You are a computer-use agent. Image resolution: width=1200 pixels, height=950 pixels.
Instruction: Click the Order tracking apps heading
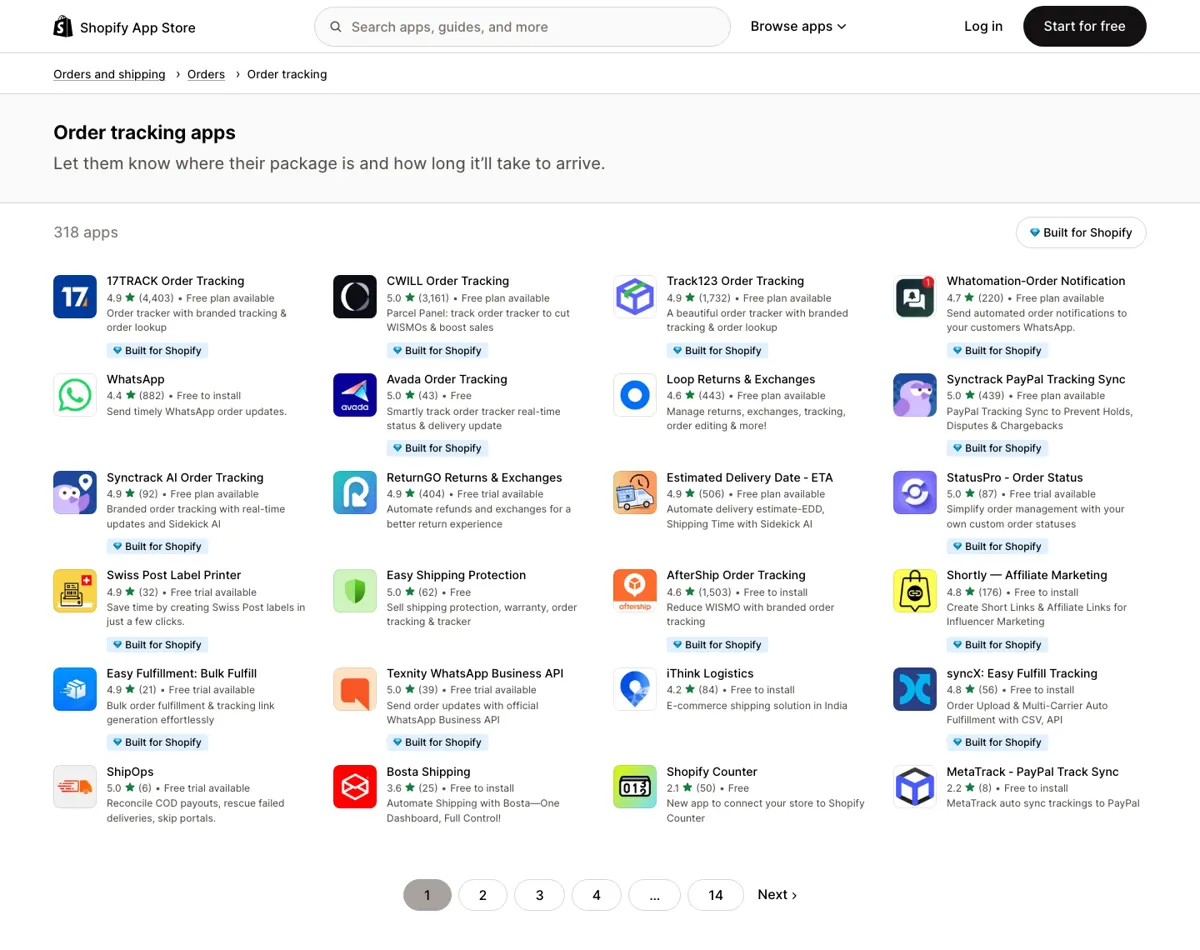pyautogui.click(x=145, y=132)
